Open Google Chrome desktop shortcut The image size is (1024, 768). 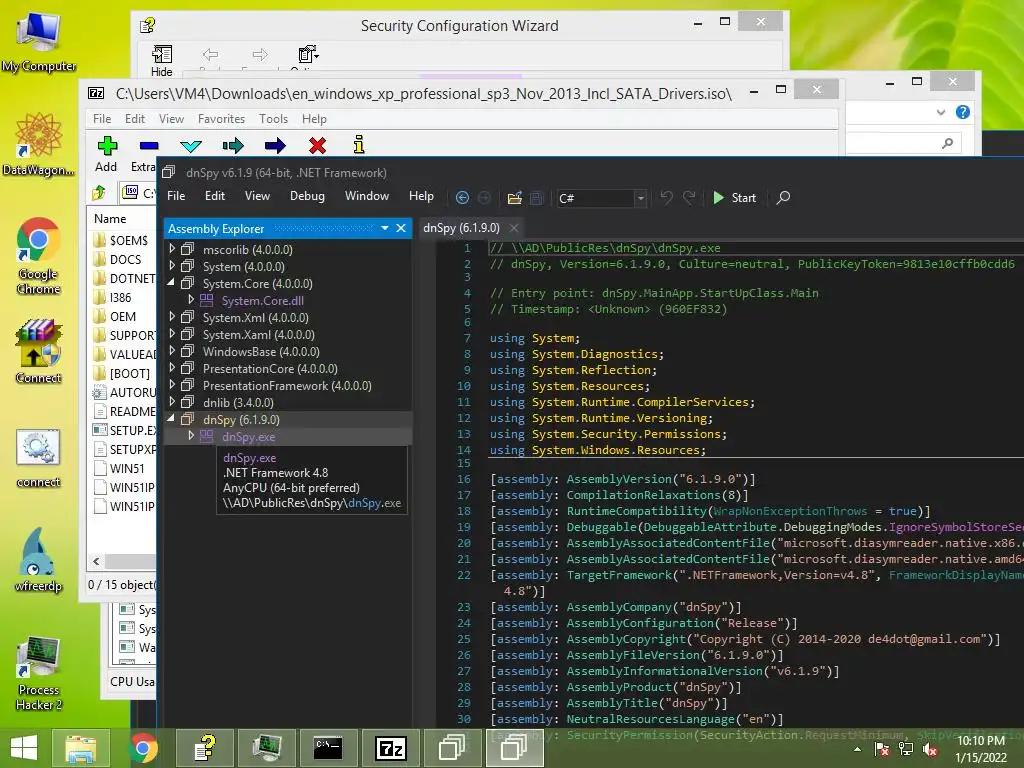click(39, 256)
